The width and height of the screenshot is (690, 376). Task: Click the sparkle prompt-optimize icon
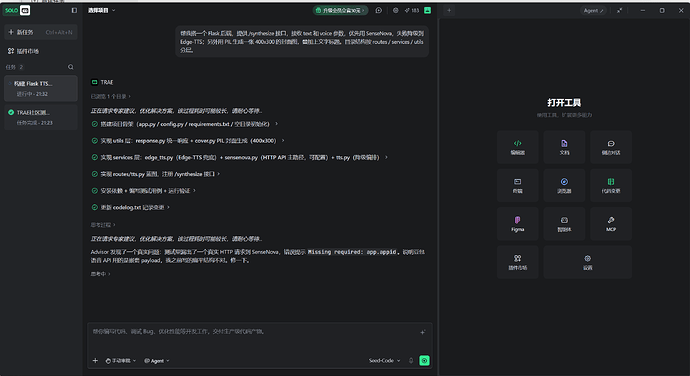422,332
